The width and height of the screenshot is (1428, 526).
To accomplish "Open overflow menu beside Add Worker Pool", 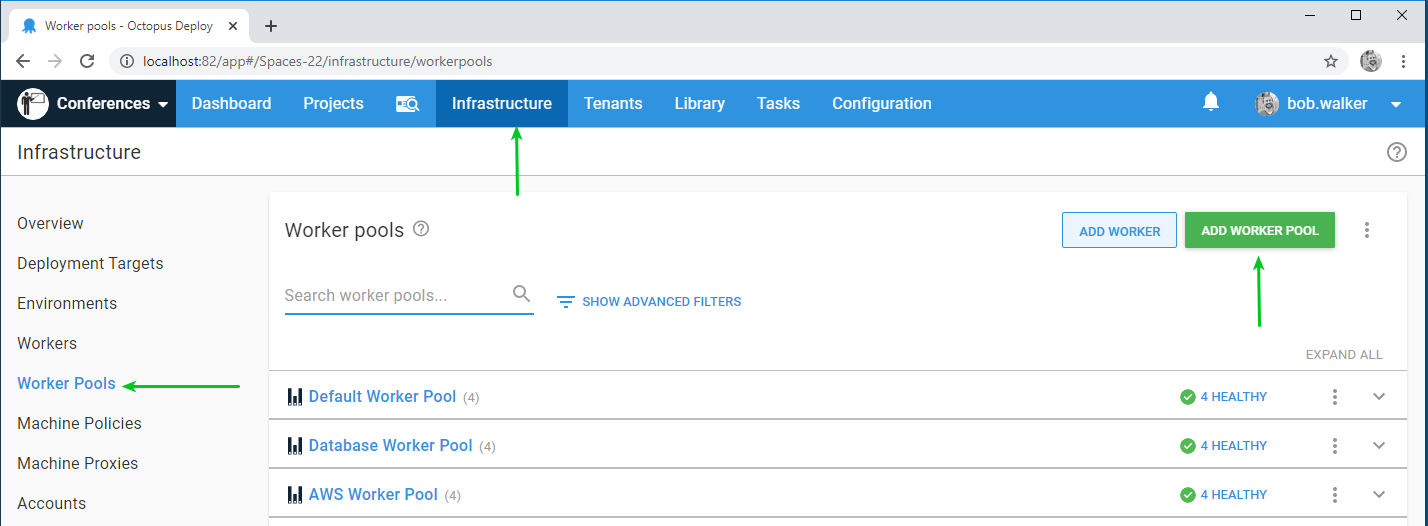I will [x=1367, y=230].
